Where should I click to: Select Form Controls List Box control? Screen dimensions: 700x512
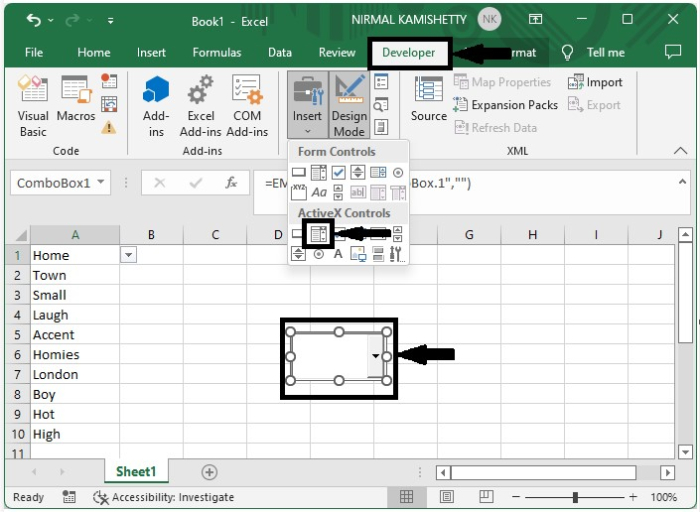pyautogui.click(x=378, y=172)
